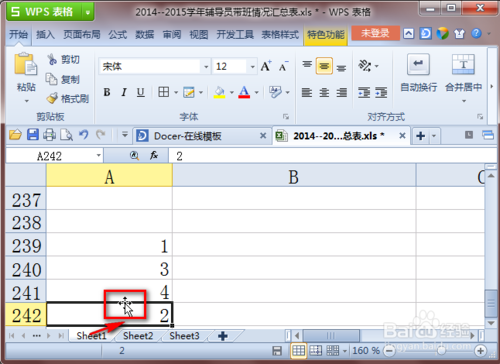Select the Format Painter (格式刷) tool
500x364 pixels.
point(68,98)
